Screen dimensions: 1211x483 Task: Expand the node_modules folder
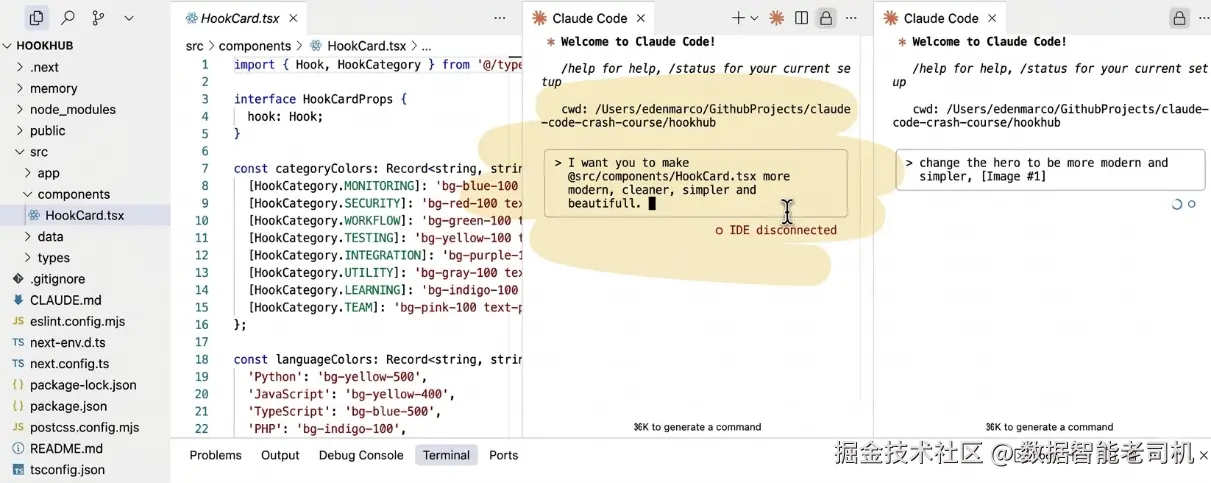72,109
